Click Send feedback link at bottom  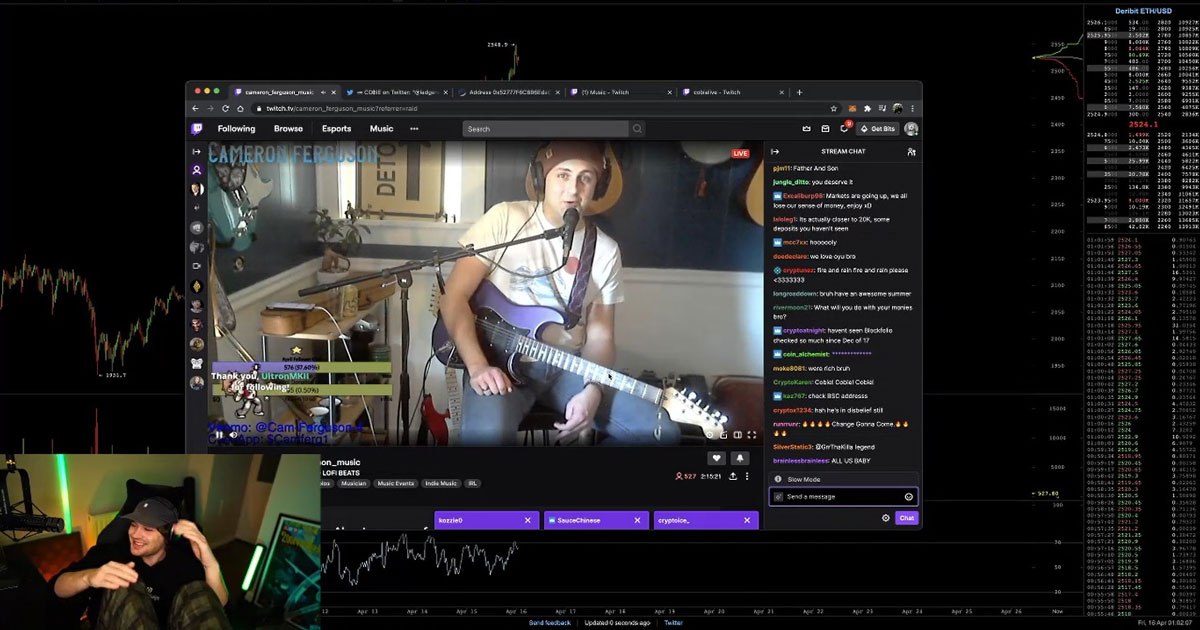(x=550, y=622)
